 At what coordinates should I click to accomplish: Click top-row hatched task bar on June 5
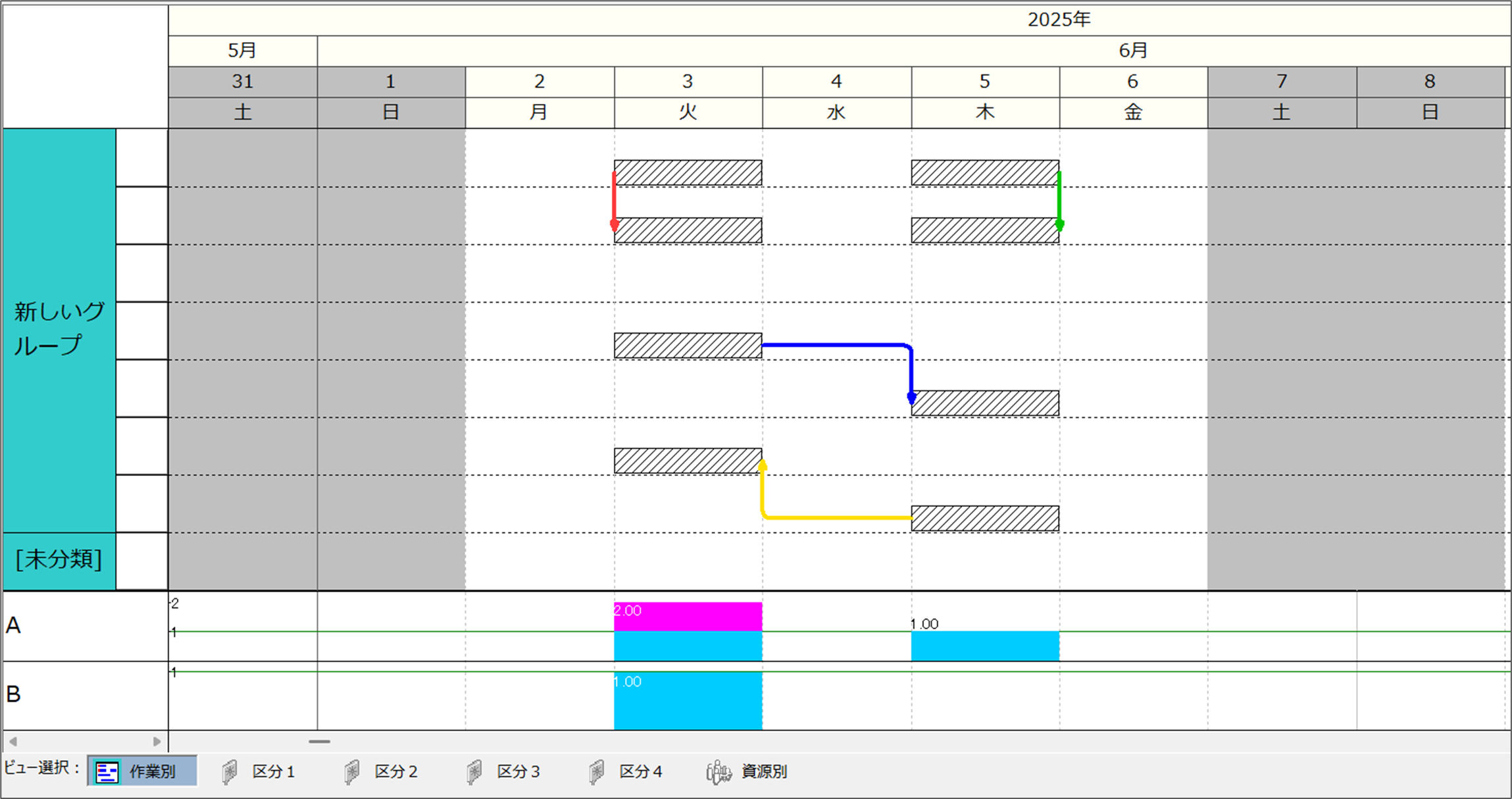984,172
